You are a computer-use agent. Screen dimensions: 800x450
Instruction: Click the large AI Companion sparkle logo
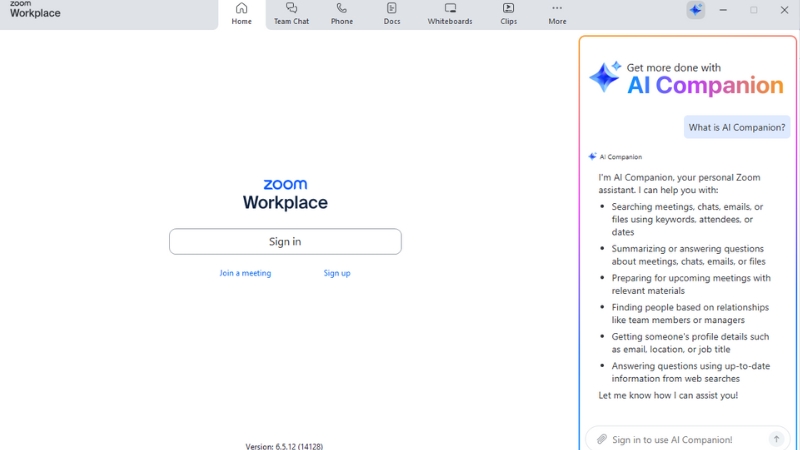(605, 77)
